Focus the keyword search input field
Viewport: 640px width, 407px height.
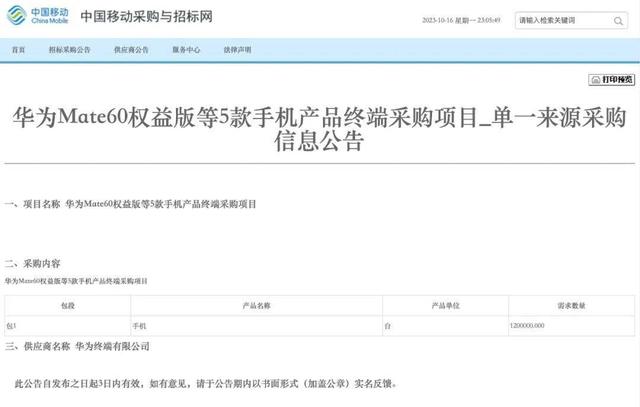click(571, 20)
